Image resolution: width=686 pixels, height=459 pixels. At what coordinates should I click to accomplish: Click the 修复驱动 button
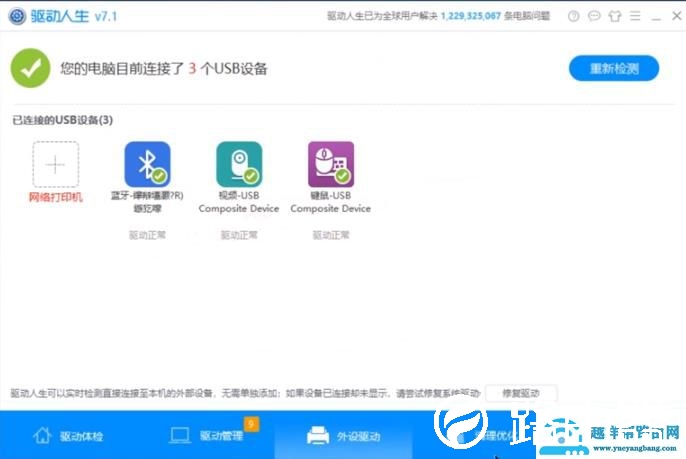pyautogui.click(x=521, y=393)
